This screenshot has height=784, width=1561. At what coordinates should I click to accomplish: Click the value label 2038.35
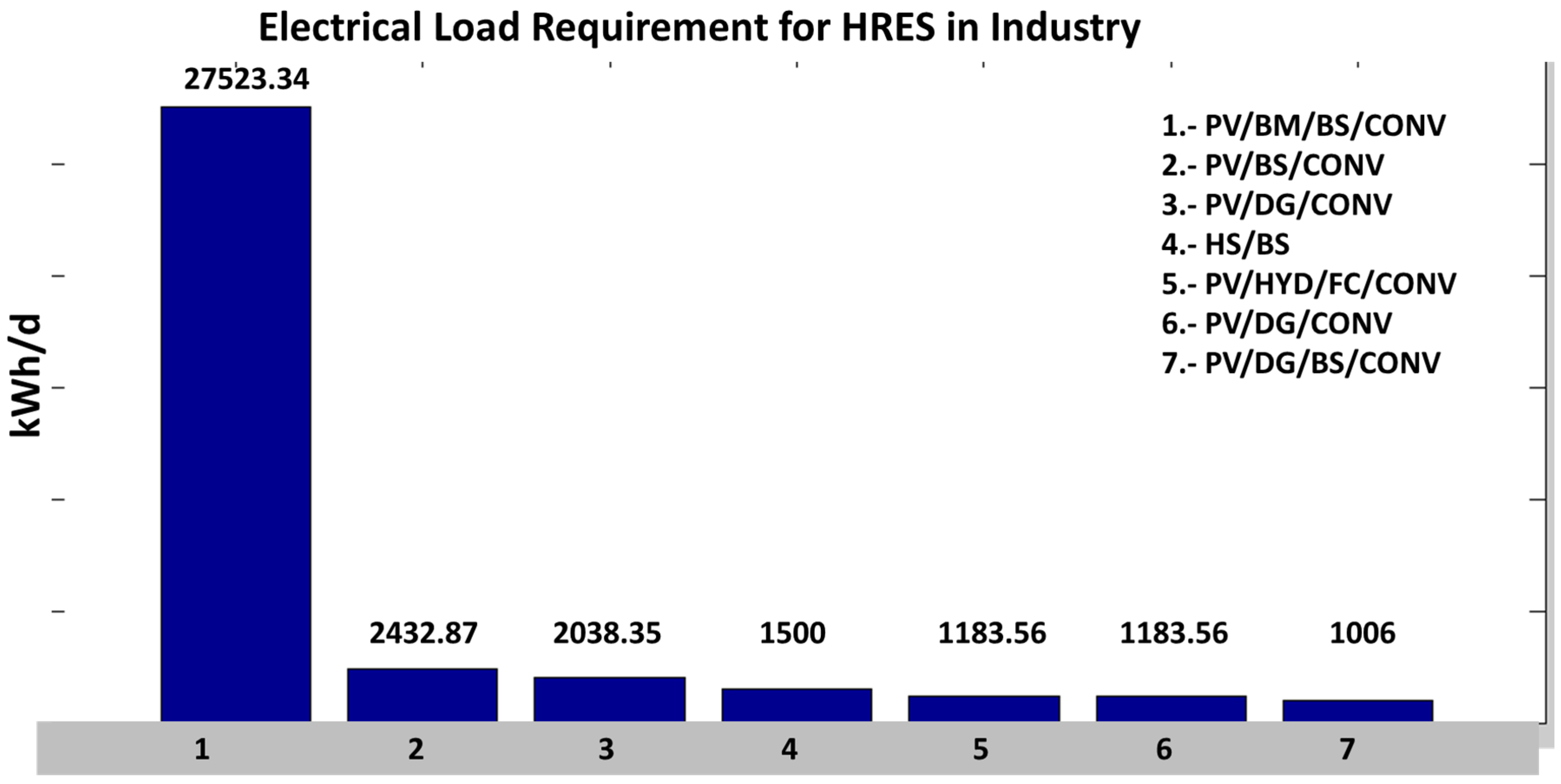click(607, 634)
